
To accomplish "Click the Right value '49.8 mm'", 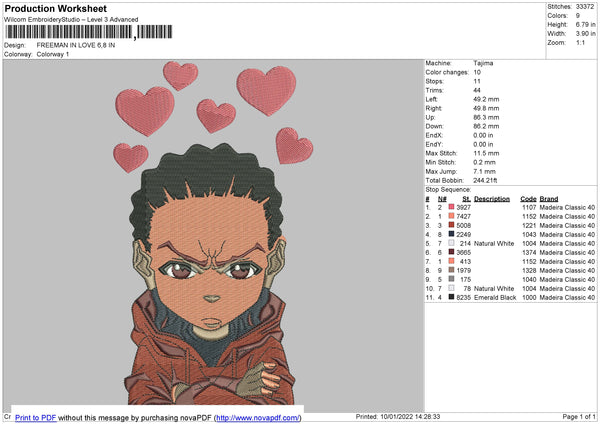I will 486,108.
